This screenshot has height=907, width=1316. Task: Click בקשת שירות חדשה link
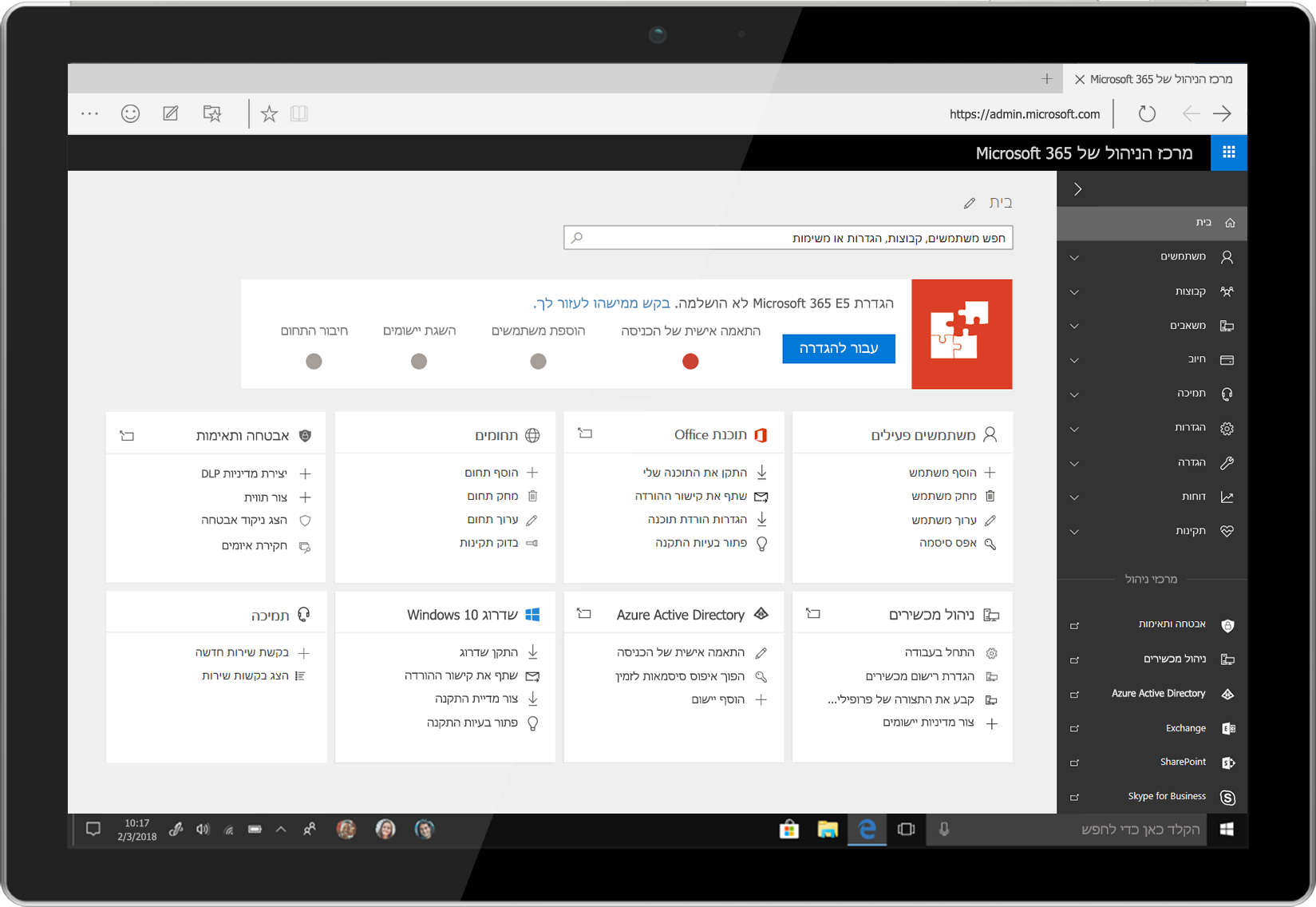[242, 652]
